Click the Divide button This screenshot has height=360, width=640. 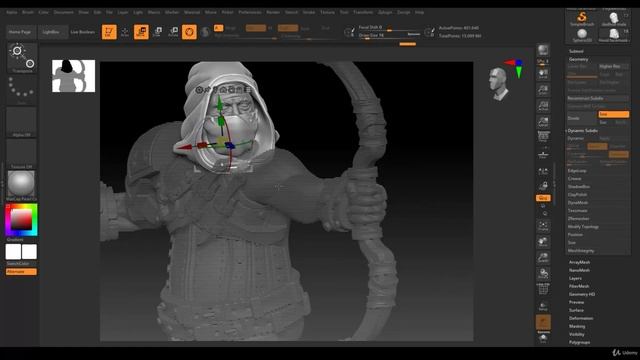pyautogui.click(x=582, y=118)
